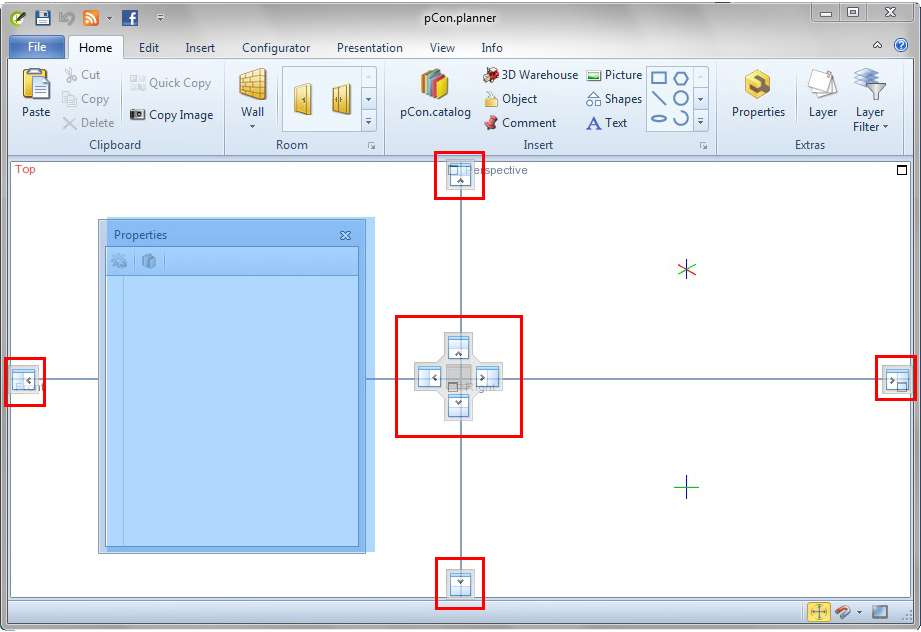Click the Copy Image camera button
Screen dimensions: 921x632
coord(171,115)
